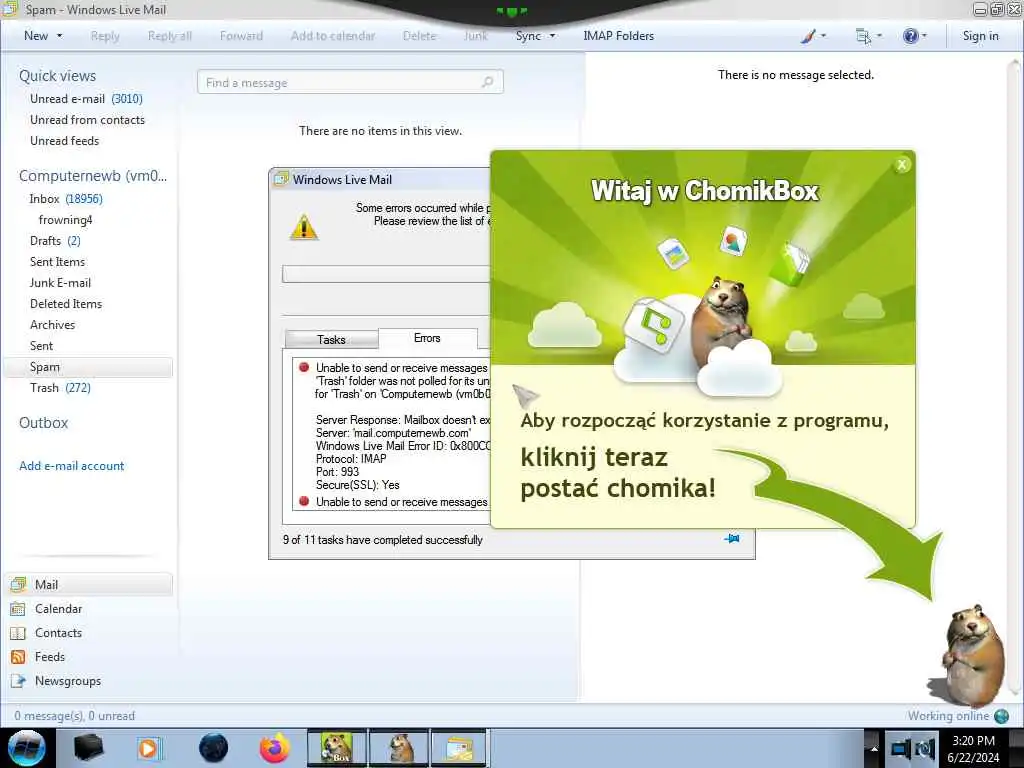Open the Archives folder

52,325
